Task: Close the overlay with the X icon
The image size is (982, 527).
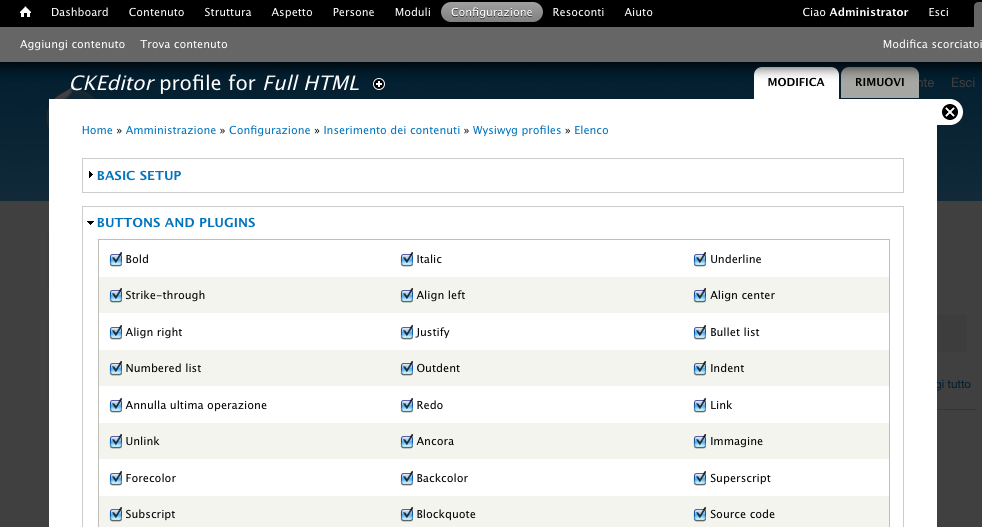Action: coord(949,112)
